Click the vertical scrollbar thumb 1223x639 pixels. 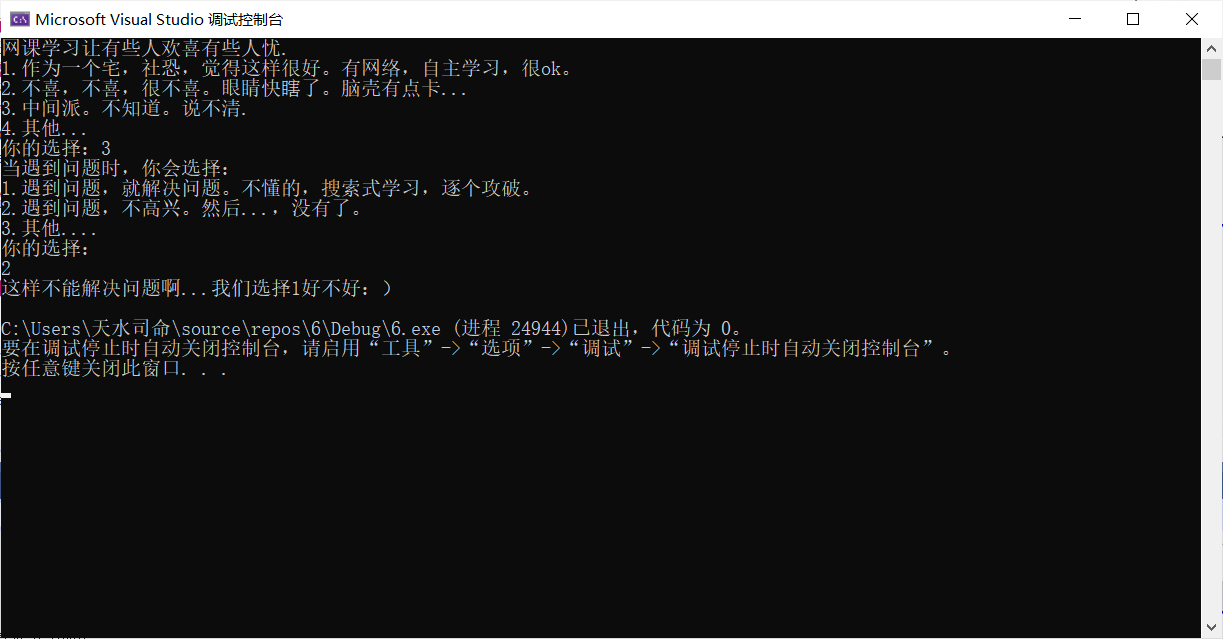click(1211, 70)
